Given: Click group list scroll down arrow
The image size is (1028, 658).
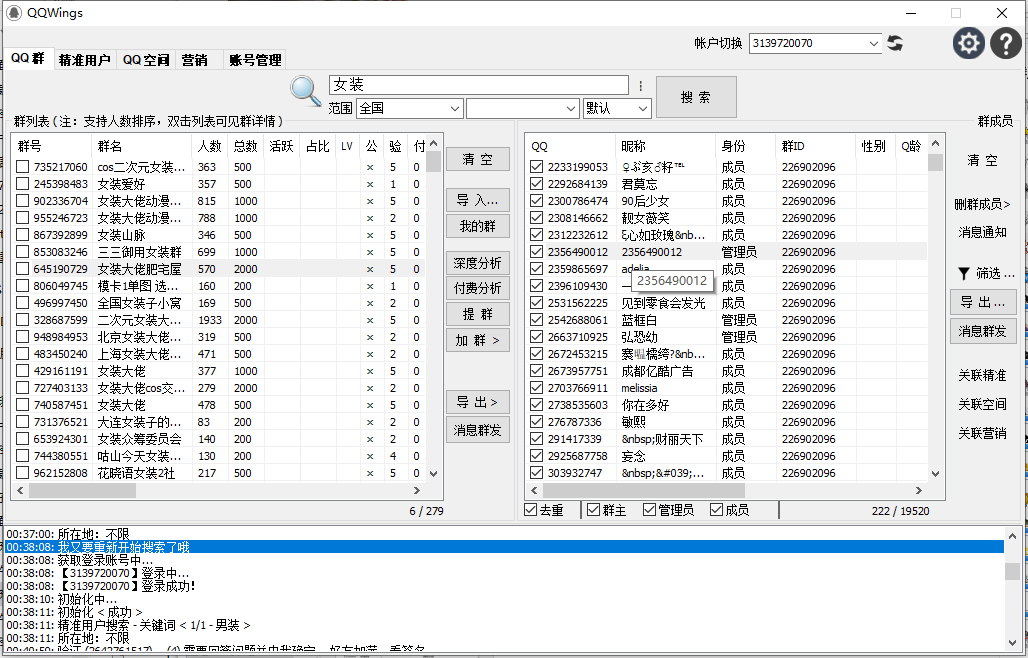Looking at the screenshot, I should (x=433, y=473).
